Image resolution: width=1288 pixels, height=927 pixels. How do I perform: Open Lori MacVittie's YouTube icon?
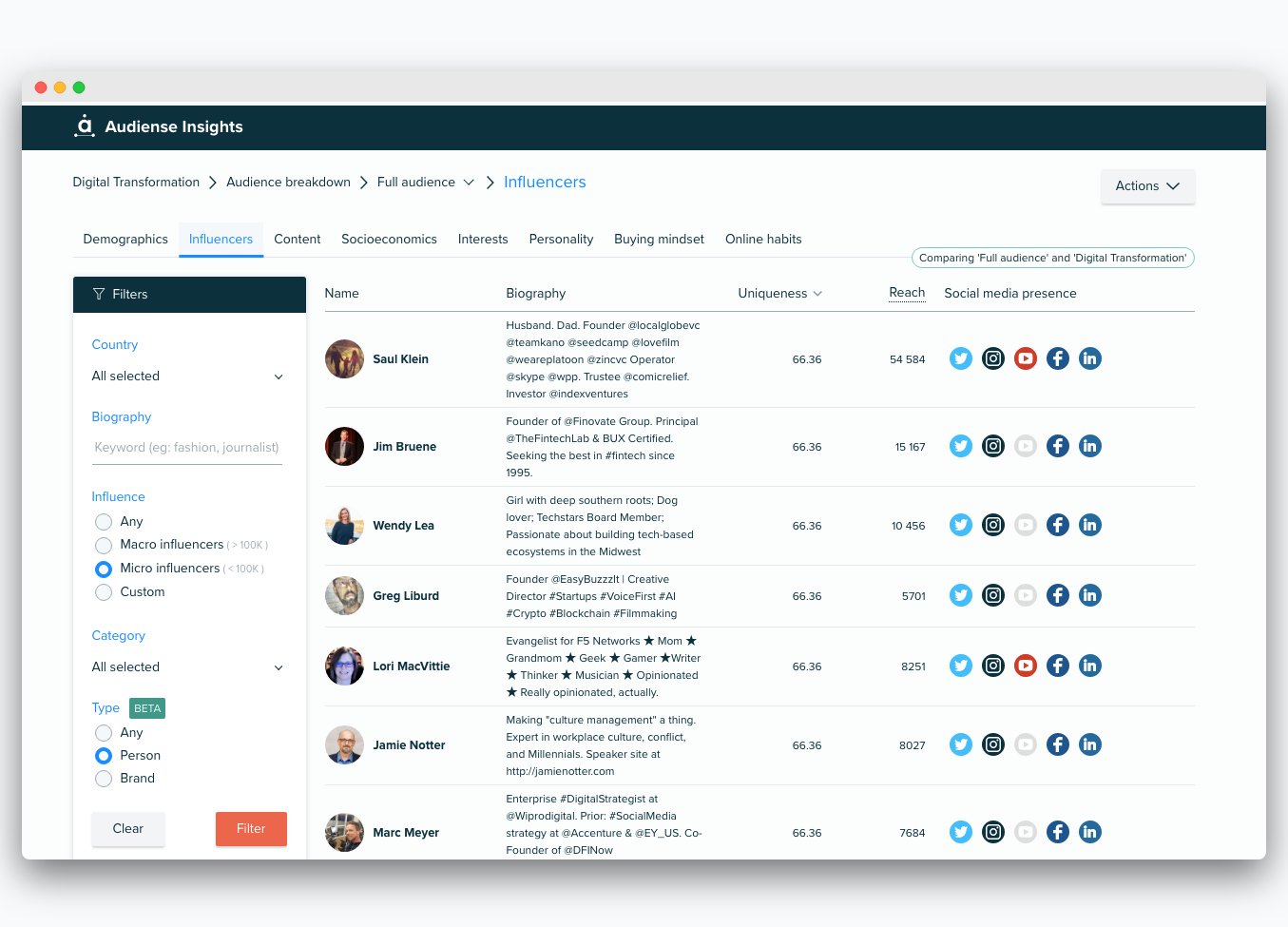click(x=1026, y=666)
